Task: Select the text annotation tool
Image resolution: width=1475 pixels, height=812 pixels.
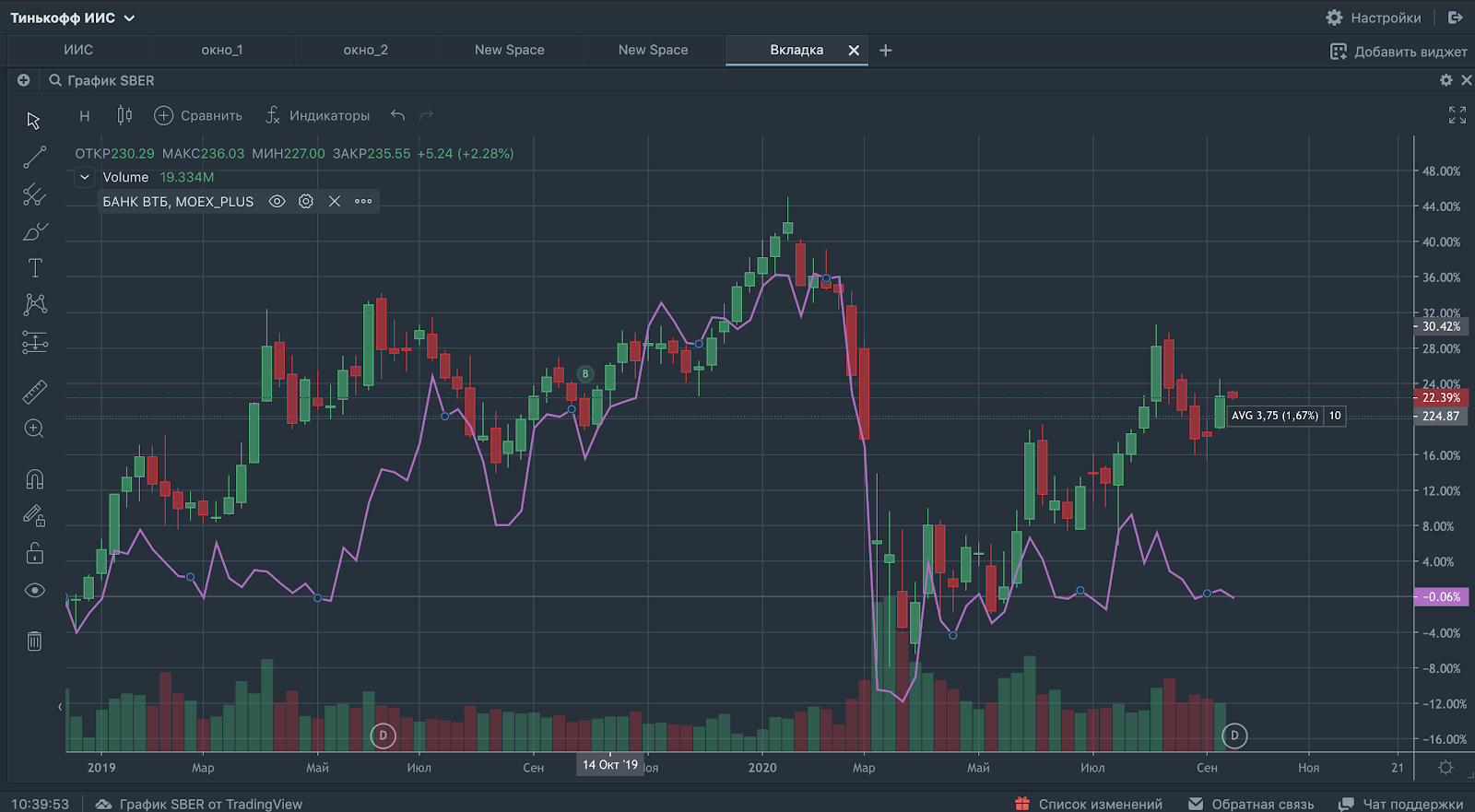Action: [x=34, y=268]
